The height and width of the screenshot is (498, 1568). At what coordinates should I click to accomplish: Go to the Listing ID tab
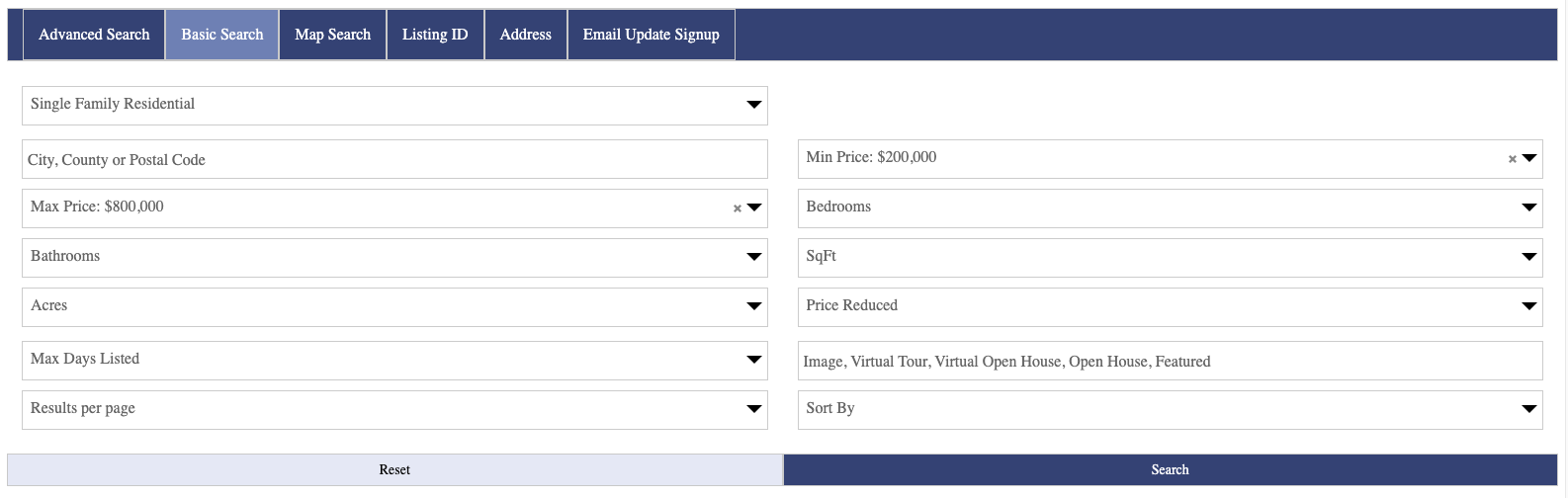435,35
